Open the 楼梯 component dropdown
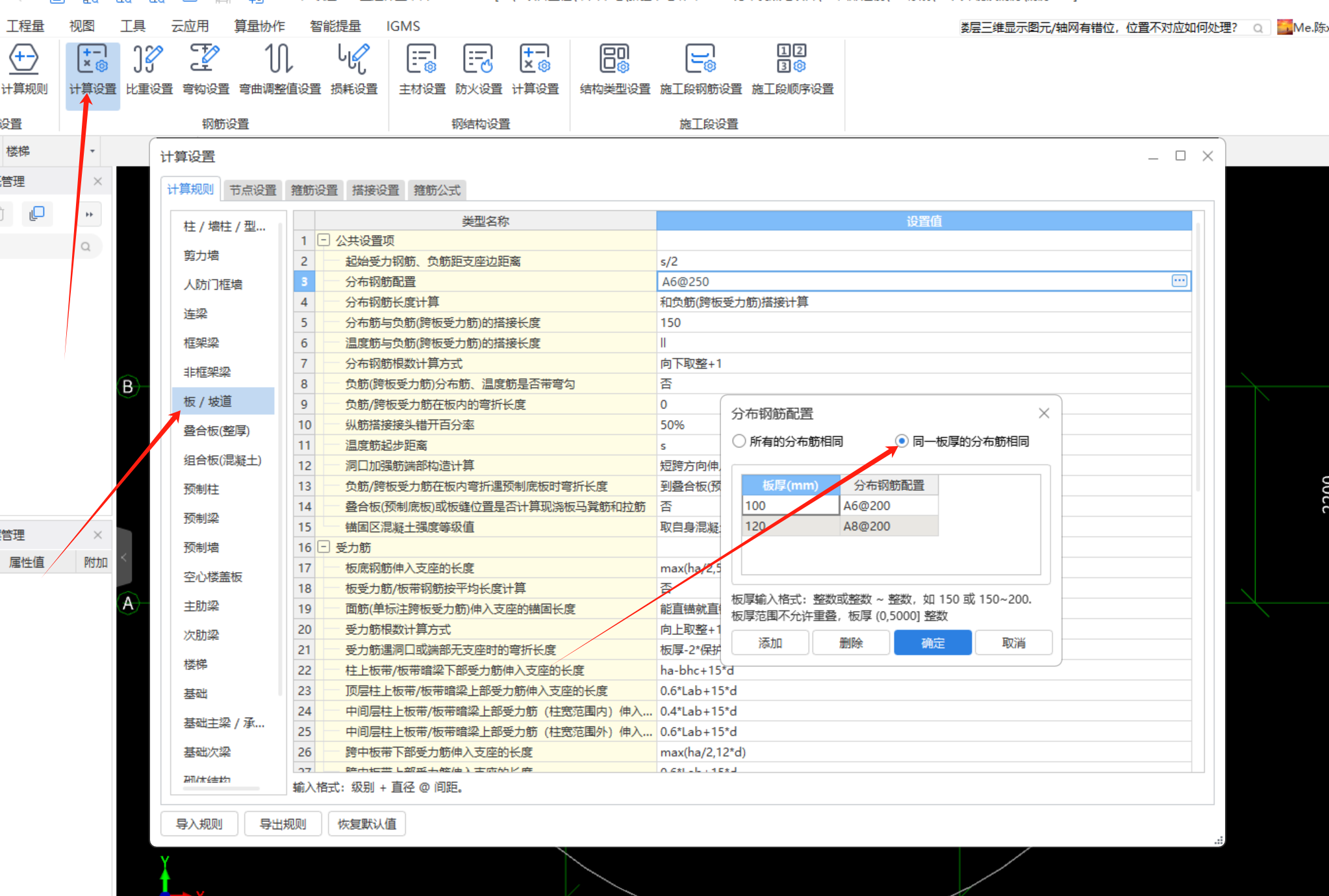Image resolution: width=1329 pixels, height=896 pixels. 92,151
